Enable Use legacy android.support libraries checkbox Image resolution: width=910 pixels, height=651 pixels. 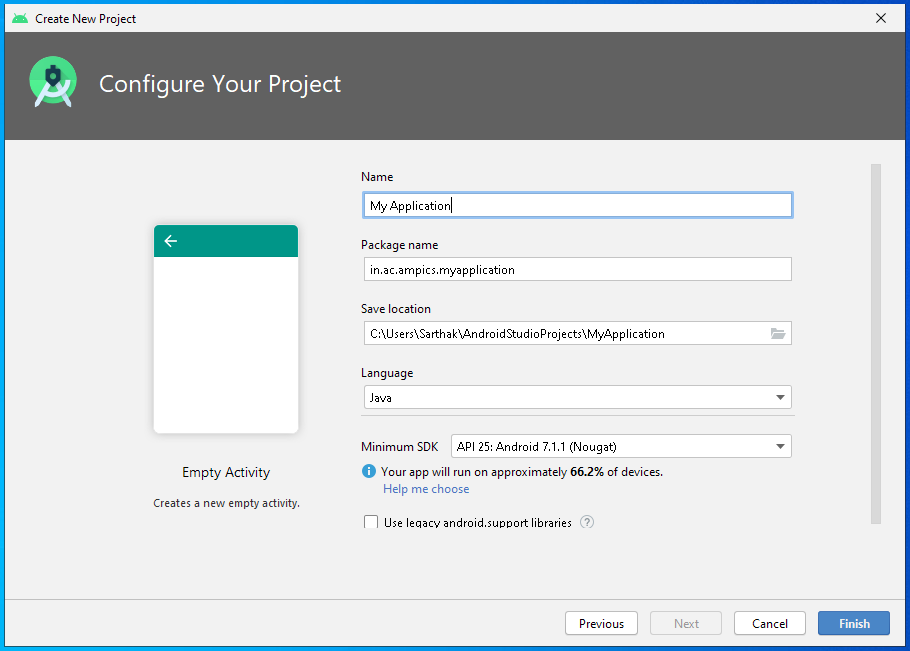(x=371, y=522)
